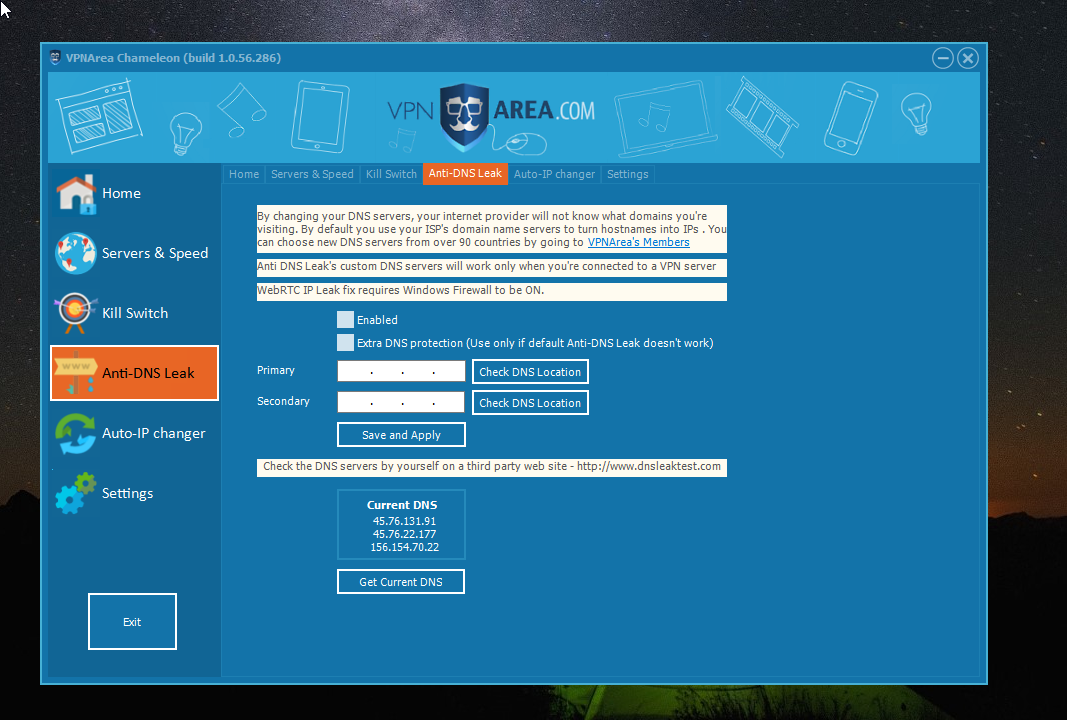The image size is (1067, 720).
Task: Click the Primary label
Action: (x=276, y=370)
